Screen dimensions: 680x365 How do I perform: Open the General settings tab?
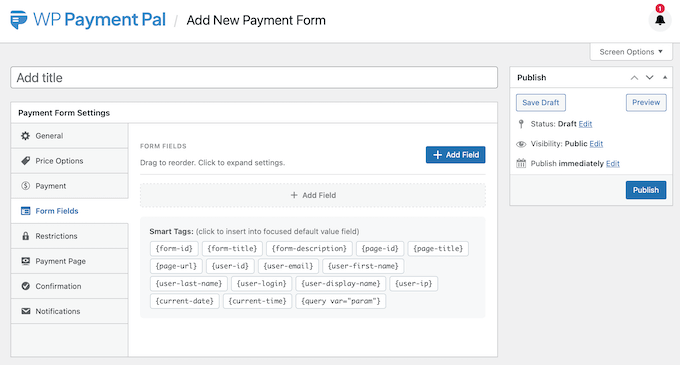coord(69,136)
